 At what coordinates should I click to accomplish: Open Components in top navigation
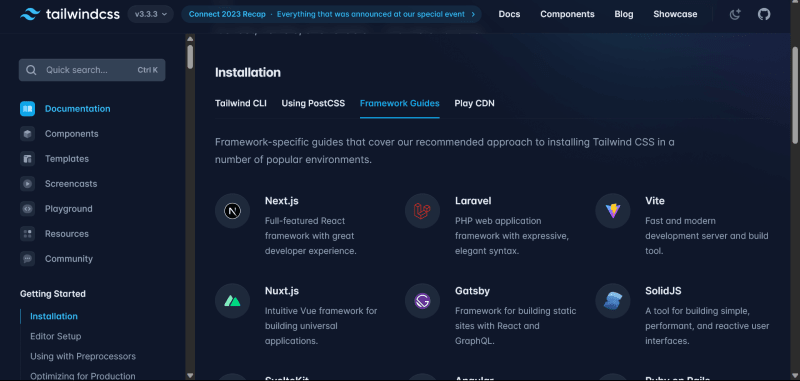click(x=567, y=14)
